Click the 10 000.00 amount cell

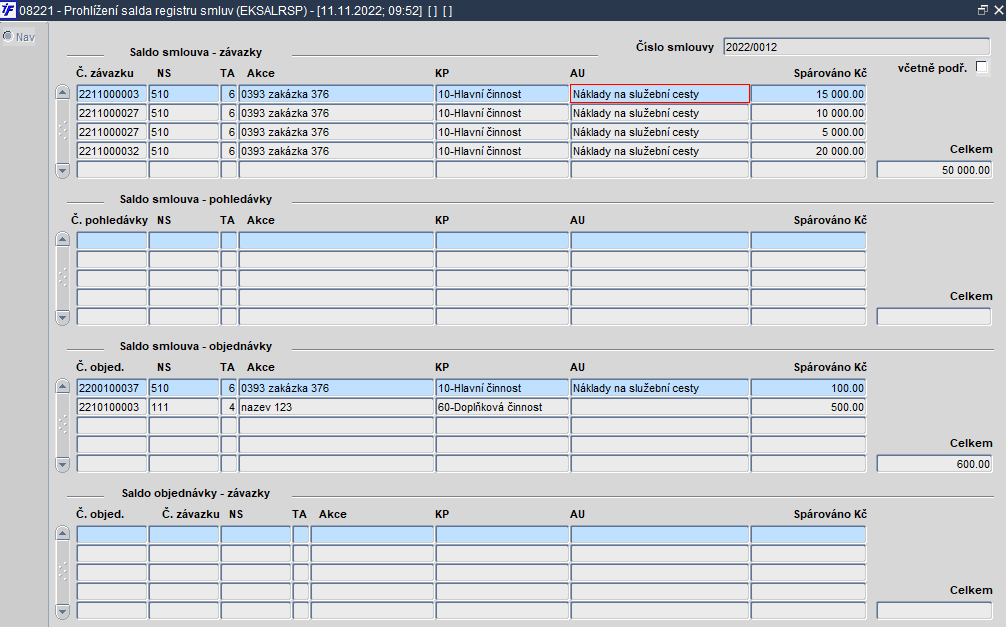point(808,113)
